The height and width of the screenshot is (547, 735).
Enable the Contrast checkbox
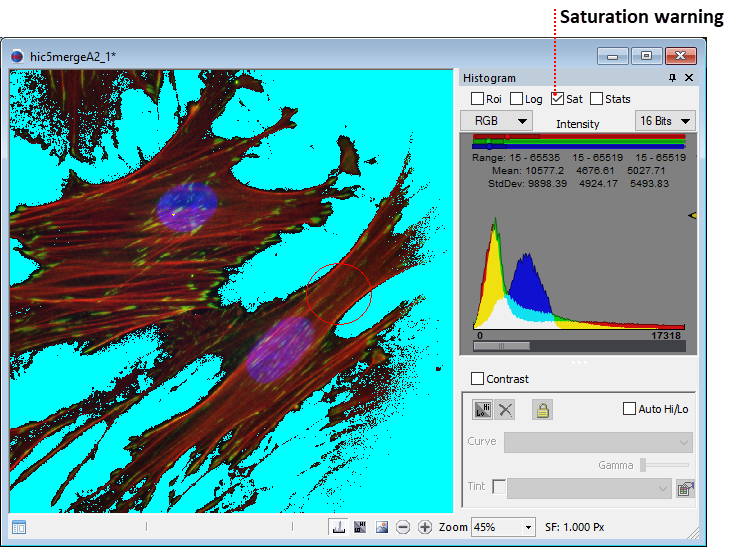coord(477,379)
